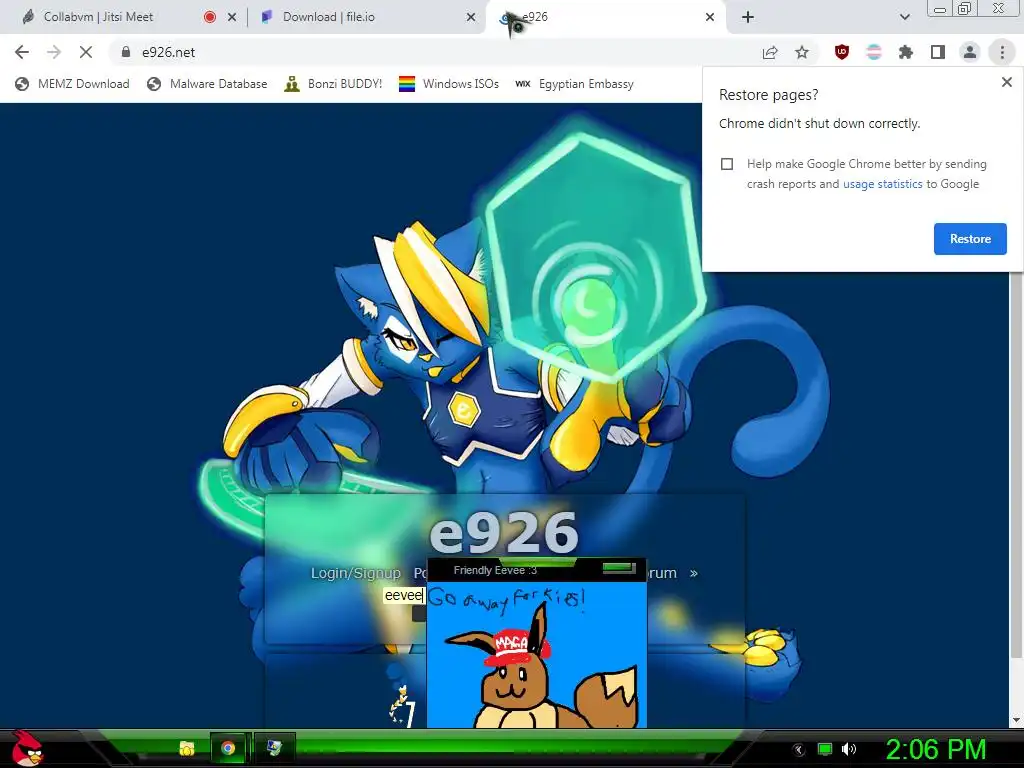Click the Eevee drawing with MAGA hat
The width and height of the screenshot is (1024, 768).
click(x=537, y=656)
